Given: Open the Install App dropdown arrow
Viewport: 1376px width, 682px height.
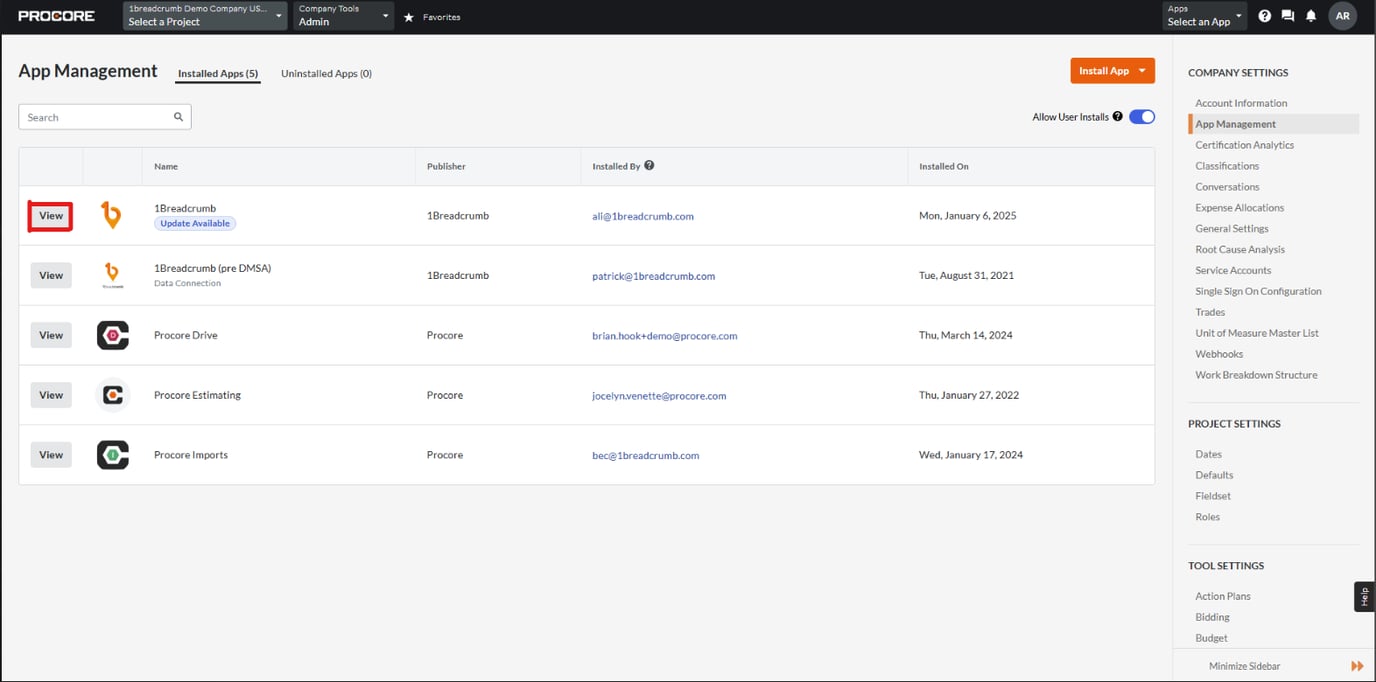Looking at the screenshot, I should [x=1143, y=70].
